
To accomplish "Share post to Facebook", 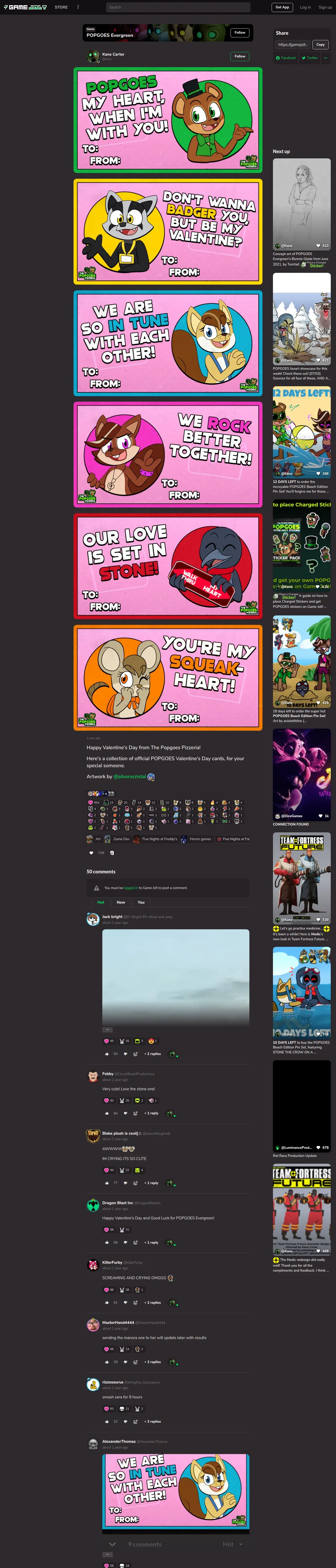I will pyautogui.click(x=285, y=58).
